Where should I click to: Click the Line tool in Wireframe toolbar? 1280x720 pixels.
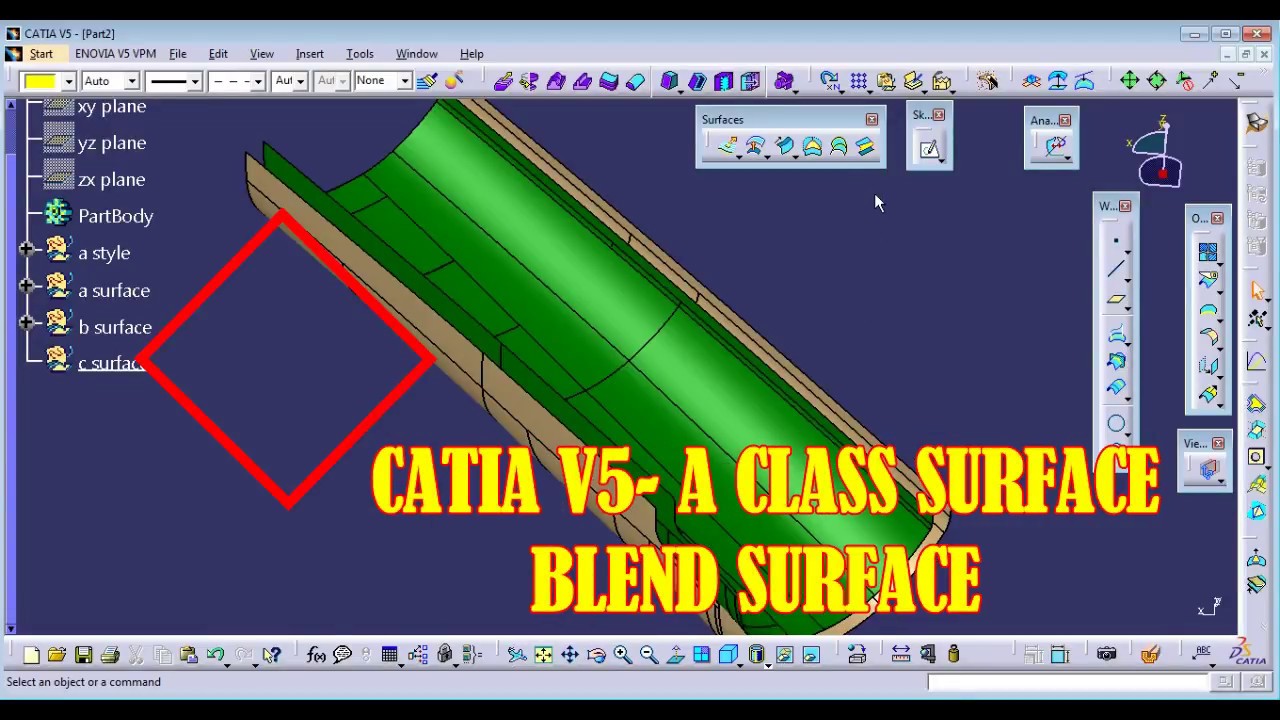tap(1116, 269)
